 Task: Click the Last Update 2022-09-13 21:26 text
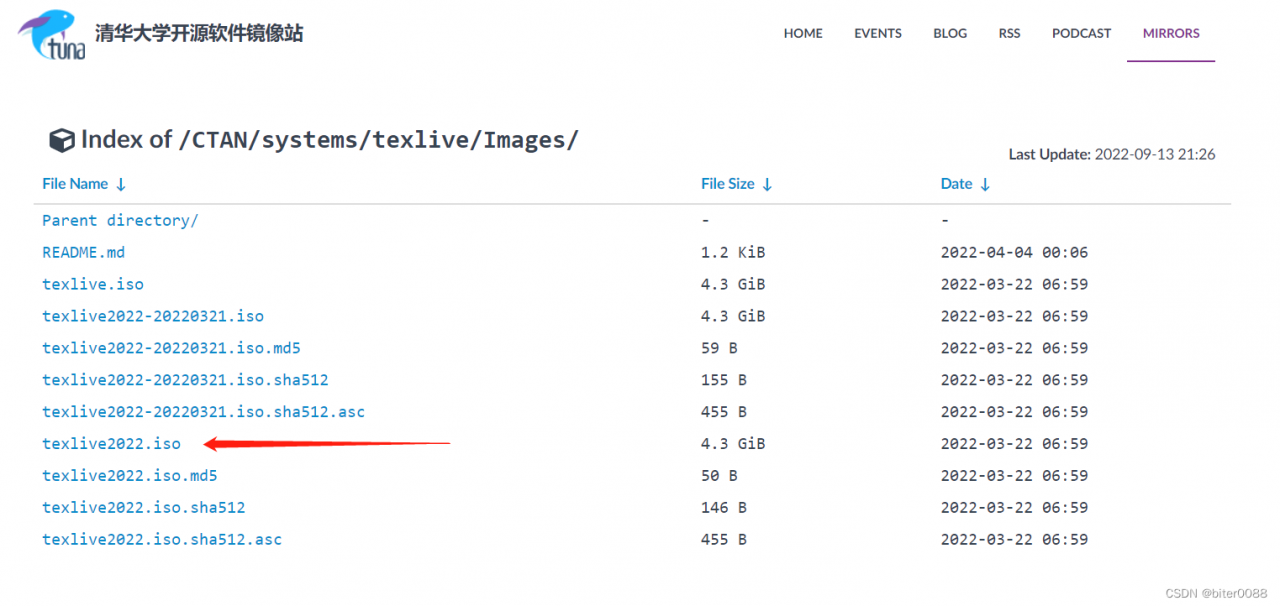click(1112, 154)
